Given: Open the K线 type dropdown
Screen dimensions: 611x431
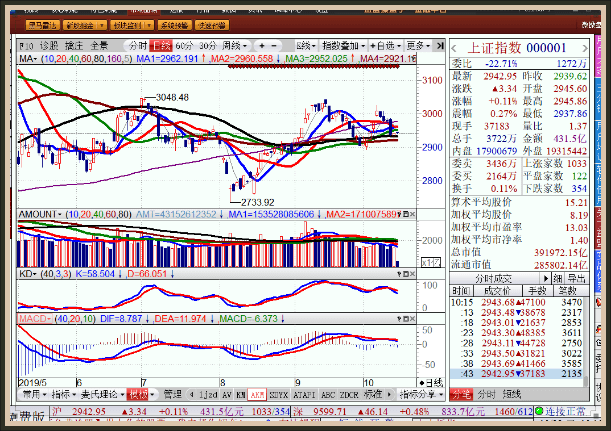Looking at the screenshot, I should coord(305,46).
